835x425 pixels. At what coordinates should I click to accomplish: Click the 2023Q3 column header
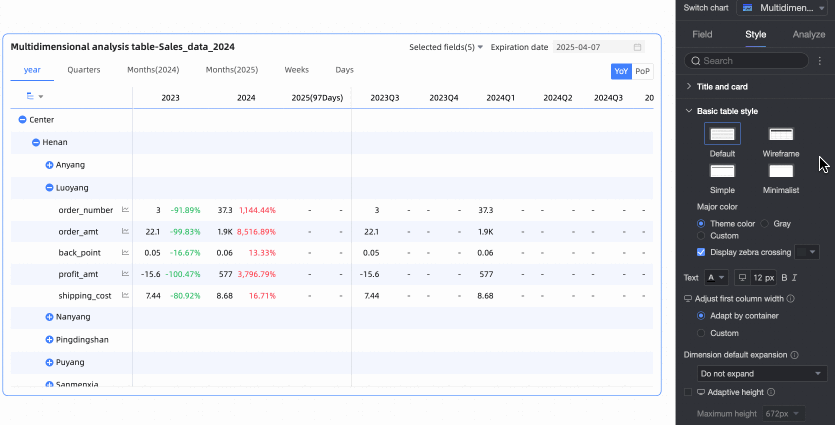coord(384,98)
